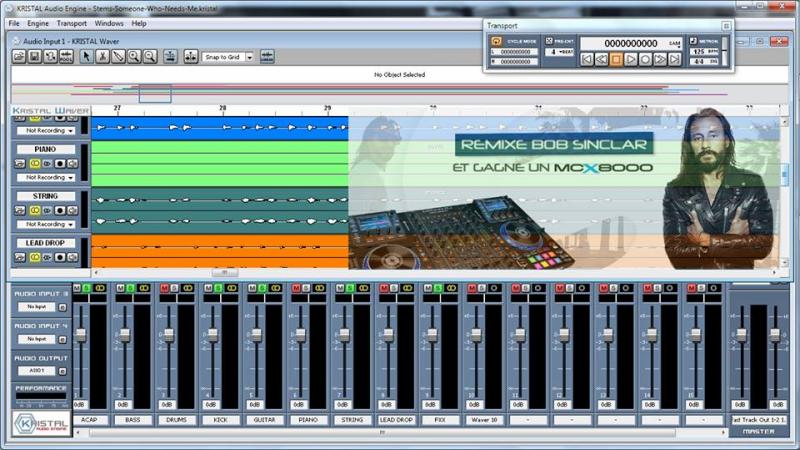Click the Waver 10 channel name
This screenshot has width=800, height=450.
pos(484,420)
